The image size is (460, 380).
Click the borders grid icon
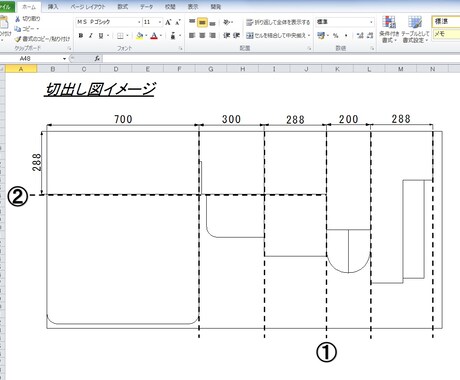[x=120, y=36]
